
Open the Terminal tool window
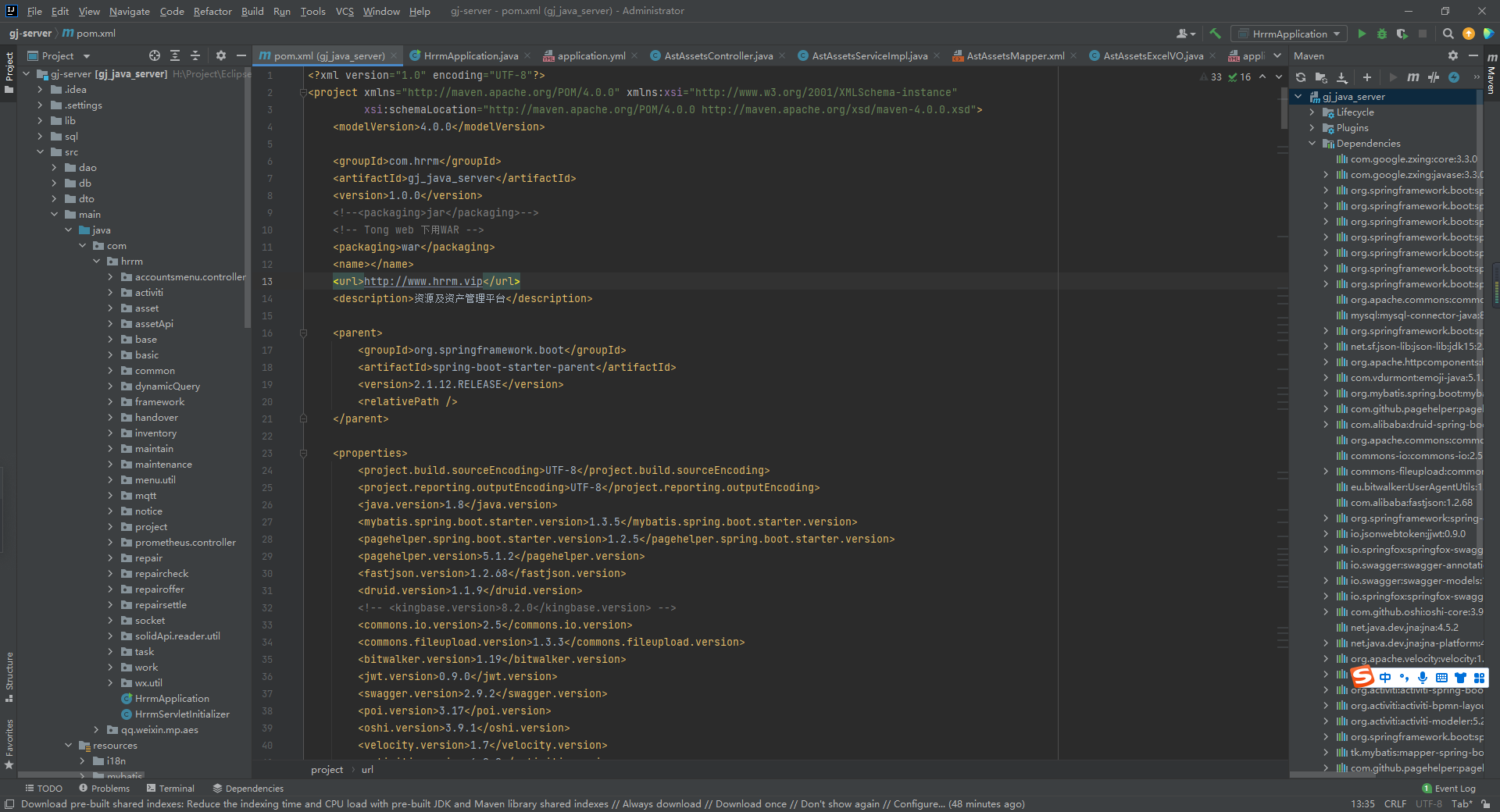(170, 789)
